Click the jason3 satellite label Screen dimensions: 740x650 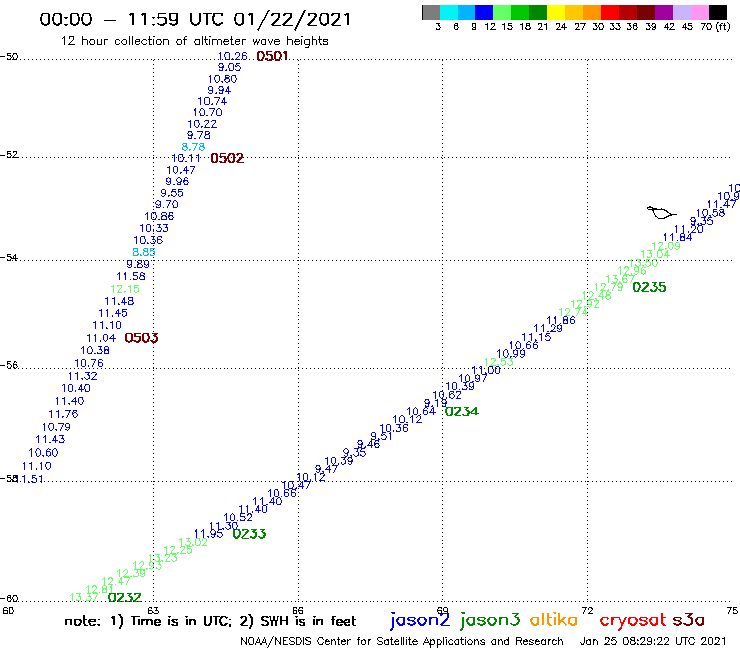coord(490,620)
